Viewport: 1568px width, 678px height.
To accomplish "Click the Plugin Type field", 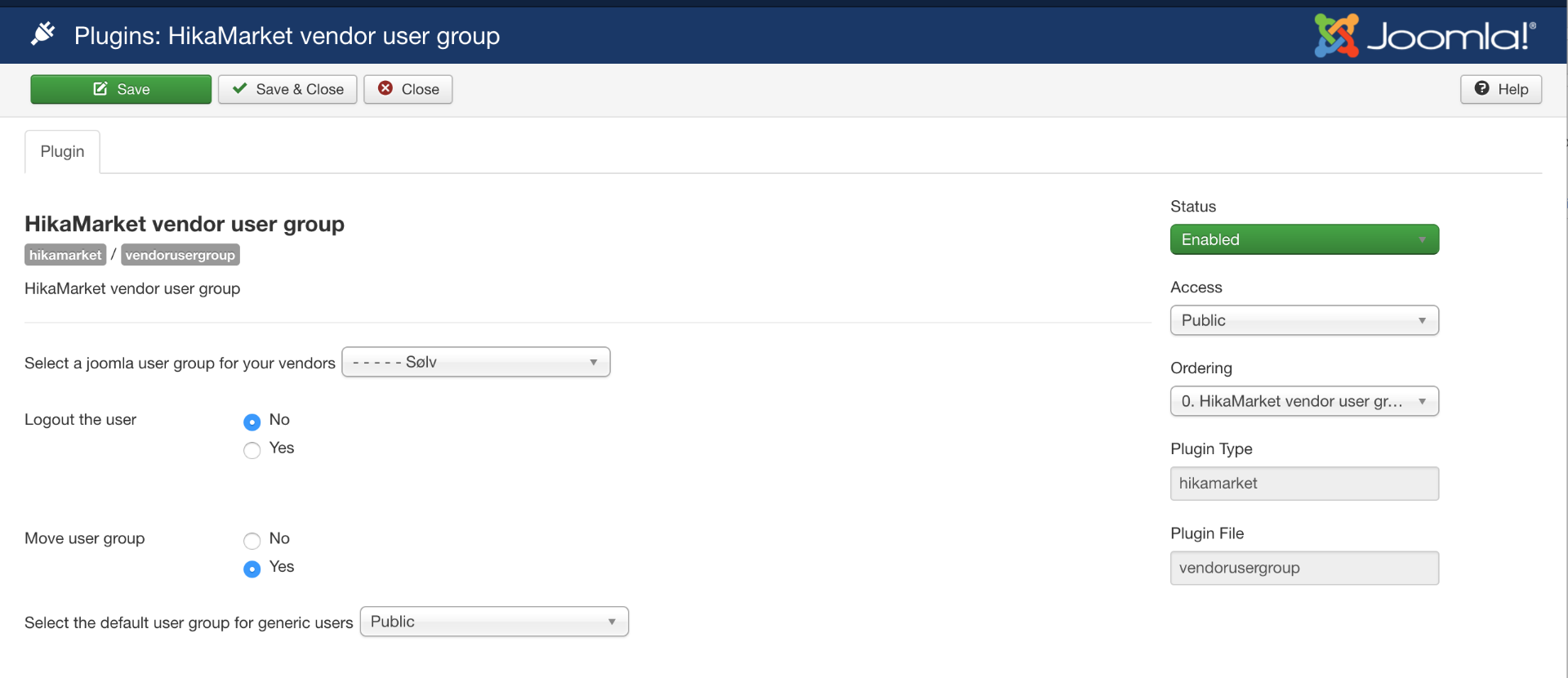I will 1303,484.
